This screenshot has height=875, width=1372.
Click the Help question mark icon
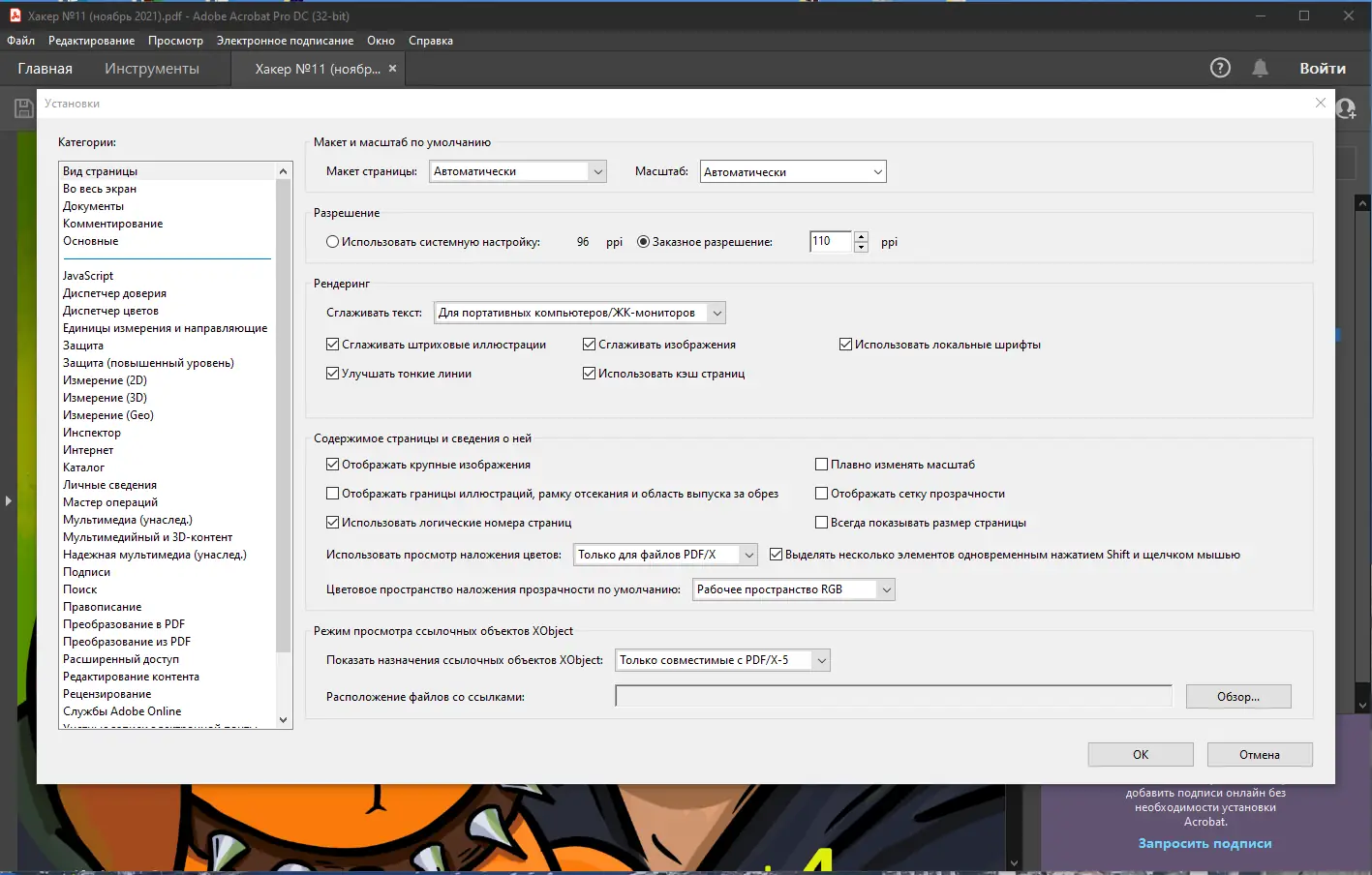[1220, 68]
